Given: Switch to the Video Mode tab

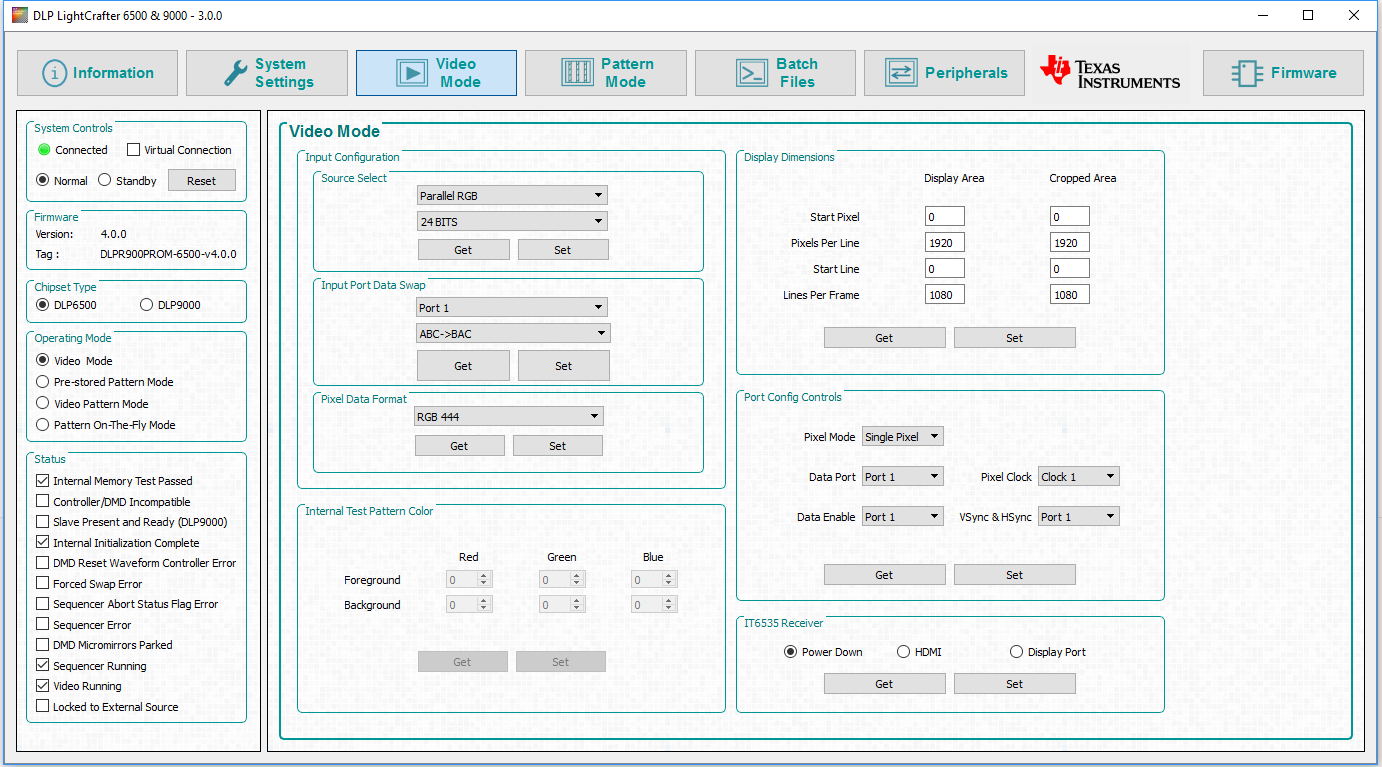Looking at the screenshot, I should click(436, 73).
